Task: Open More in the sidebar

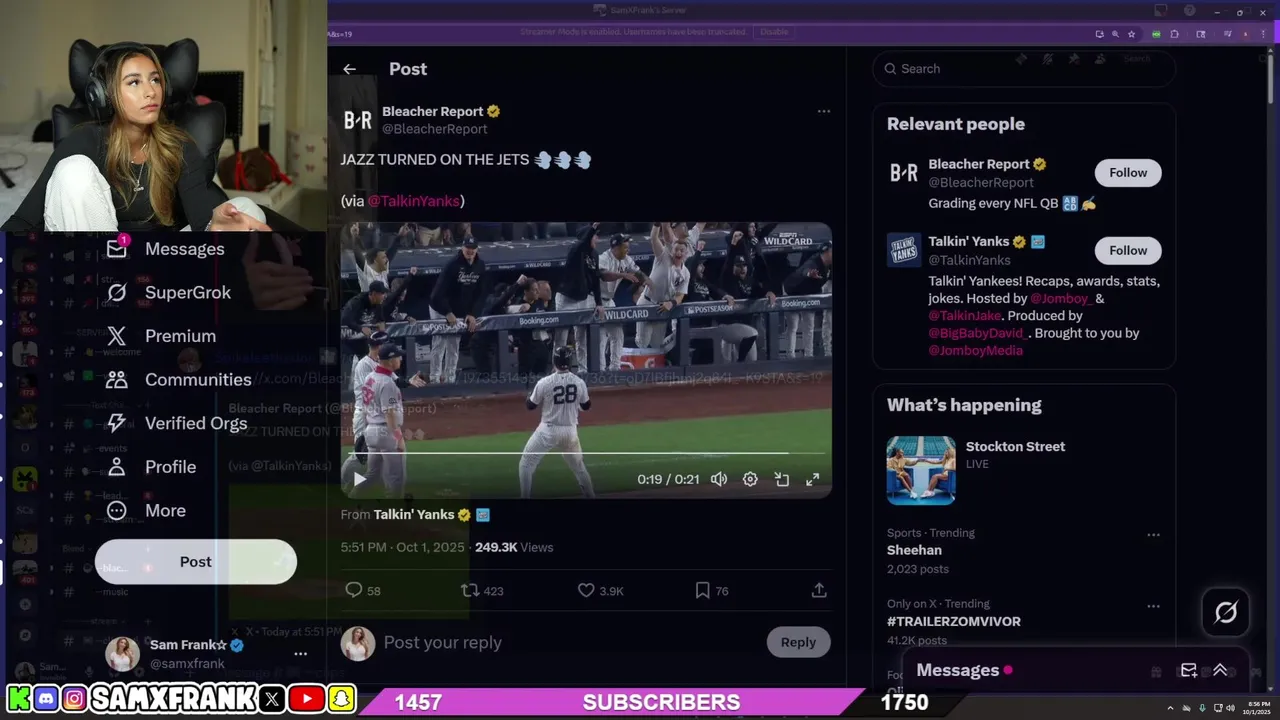Action: [x=145, y=510]
